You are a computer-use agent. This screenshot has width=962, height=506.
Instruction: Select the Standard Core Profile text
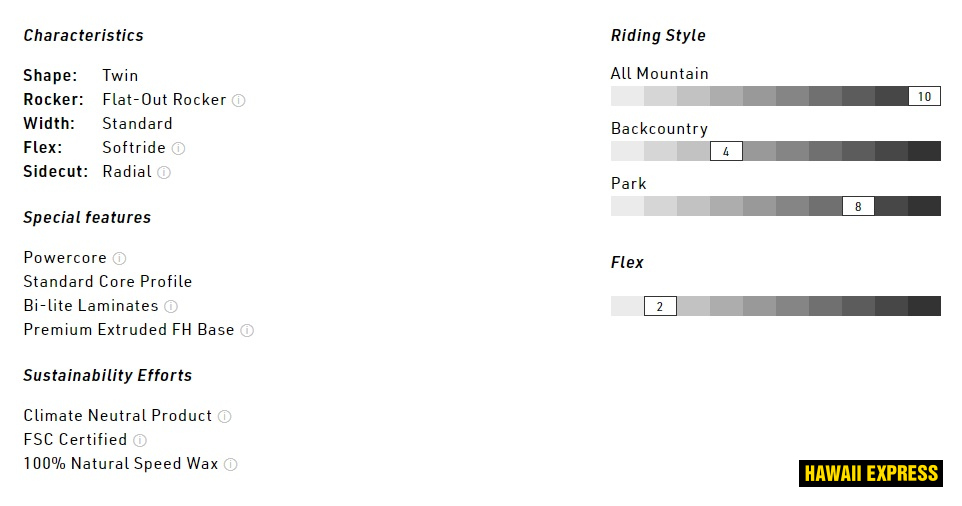tap(108, 282)
